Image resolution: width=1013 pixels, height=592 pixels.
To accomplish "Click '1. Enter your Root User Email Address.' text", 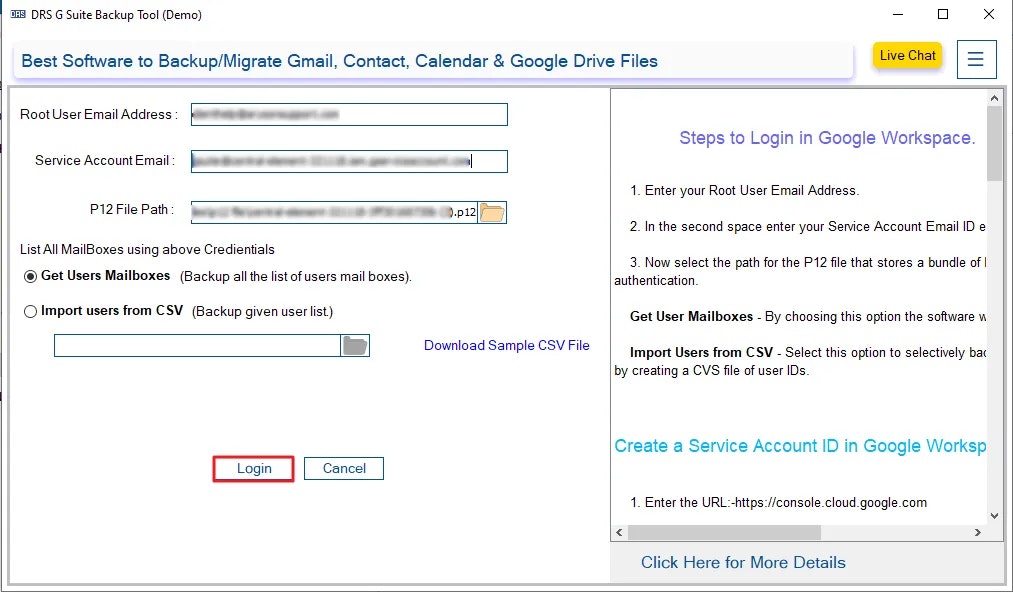I will [744, 191].
